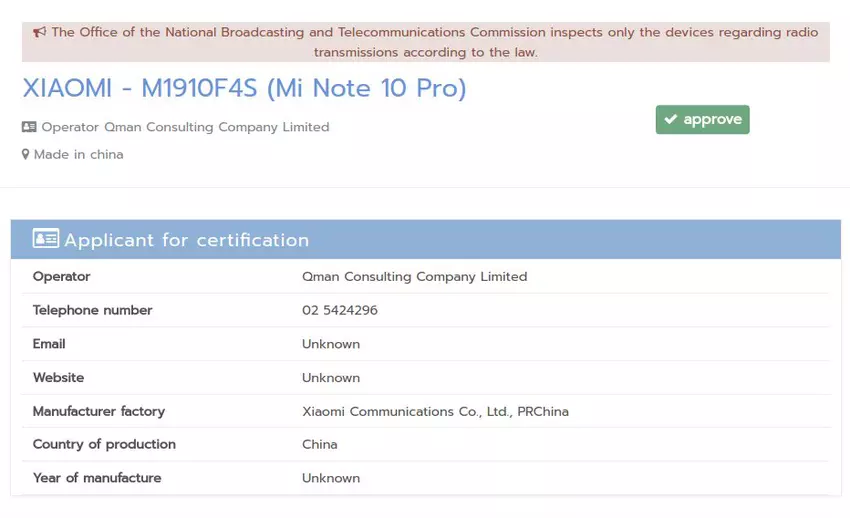Select Xiaomi Communications Co., Ltd., PRChina value

pos(435,412)
